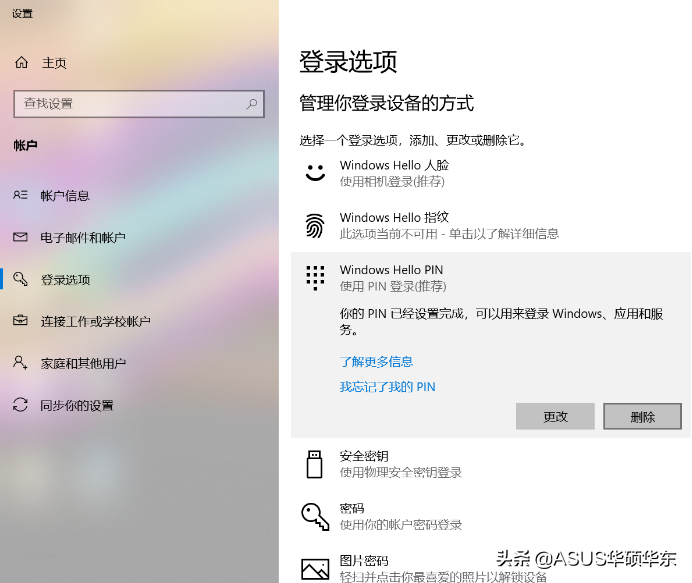Click the PIN keypad dots icon
This screenshot has height=583, width=692.
click(x=315, y=278)
